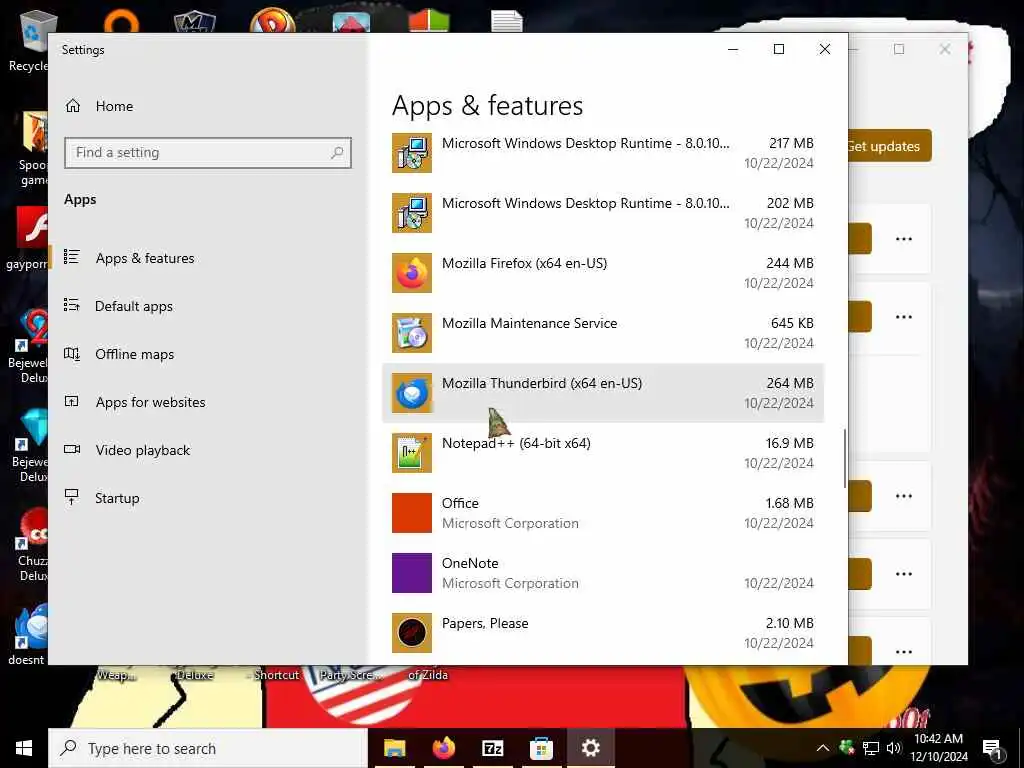
Task: Click the Papers, Please app icon
Action: click(411, 633)
